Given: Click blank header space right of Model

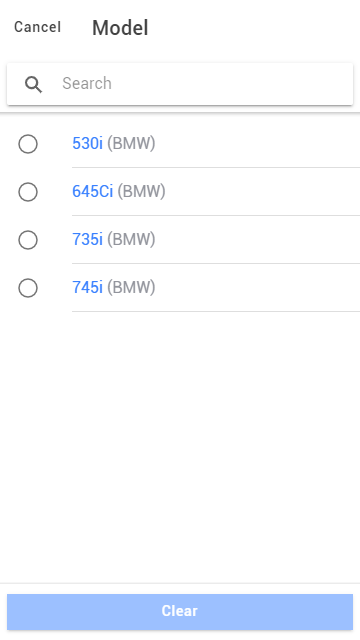Looking at the screenshot, I should [253, 28].
